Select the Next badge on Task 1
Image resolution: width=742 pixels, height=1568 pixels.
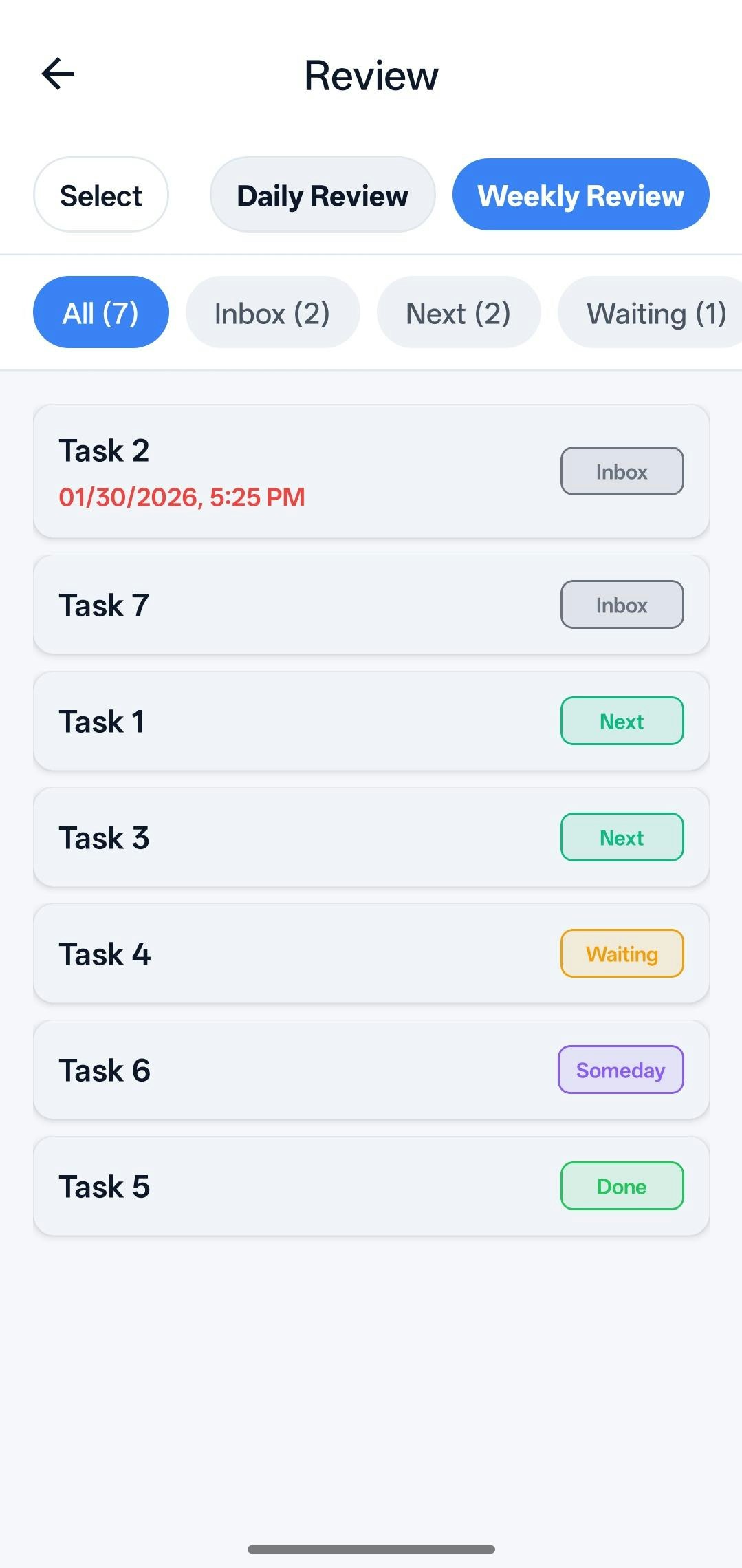point(621,720)
